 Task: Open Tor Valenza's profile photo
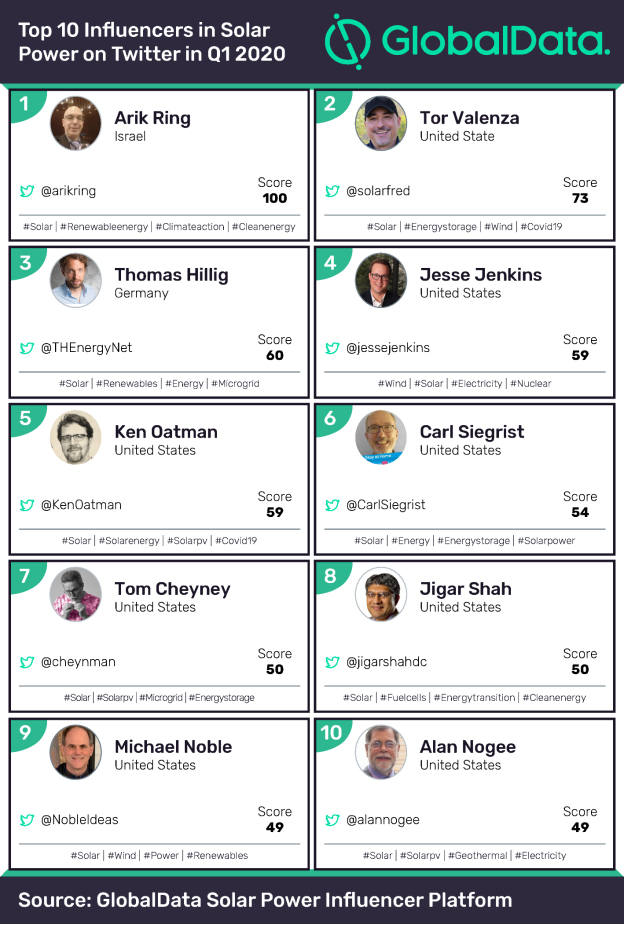click(x=381, y=124)
